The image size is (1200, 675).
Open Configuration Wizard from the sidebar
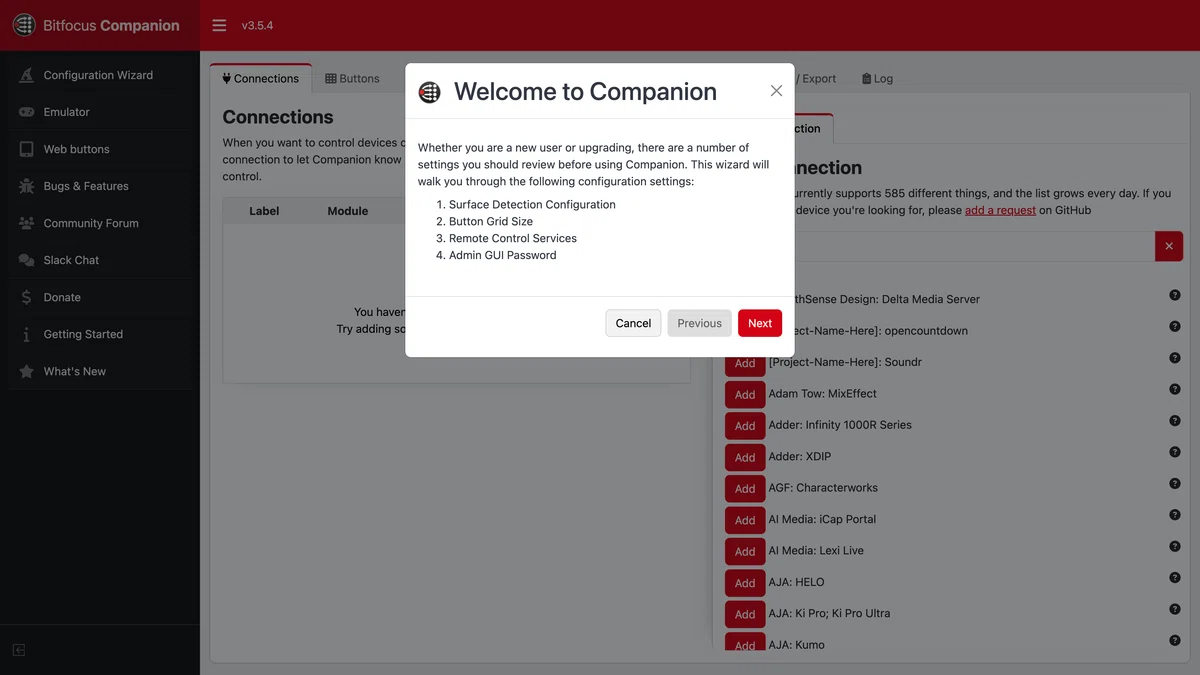coord(100,75)
